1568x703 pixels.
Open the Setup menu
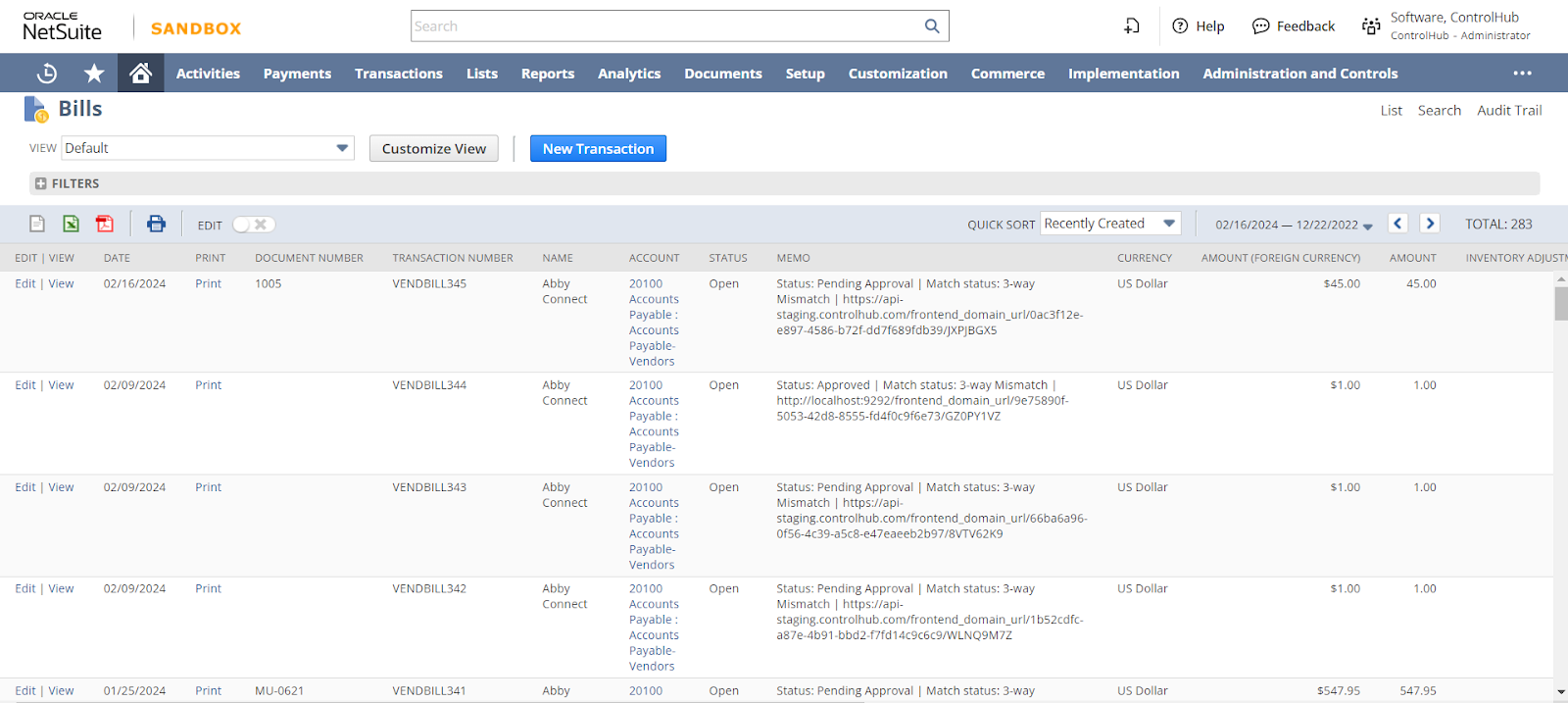(x=806, y=74)
